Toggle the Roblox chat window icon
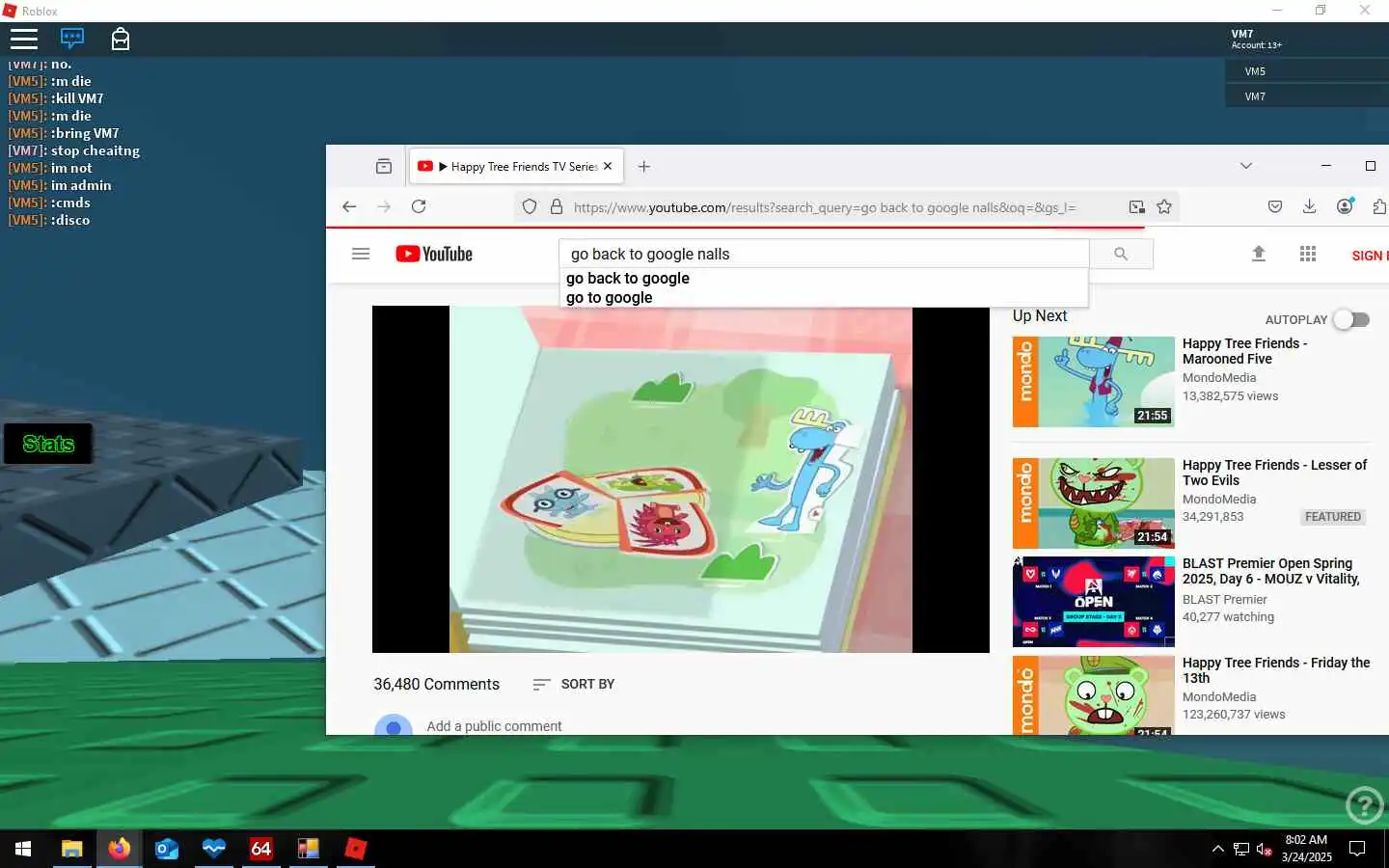Screen dimensions: 1389x868 pos(72,39)
